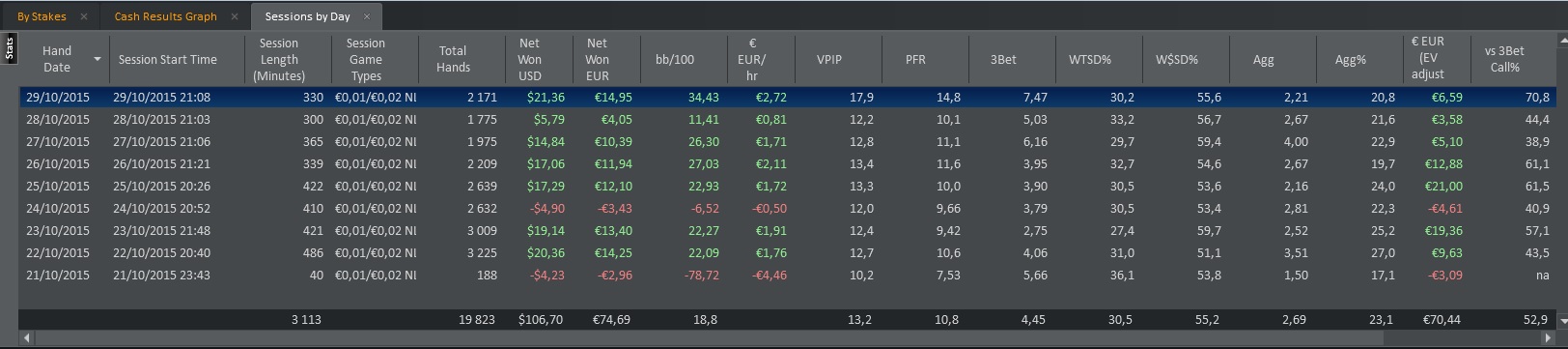This screenshot has height=349, width=1568.
Task: Click the vertical scrollbar down arrow
Action: 1562,320
